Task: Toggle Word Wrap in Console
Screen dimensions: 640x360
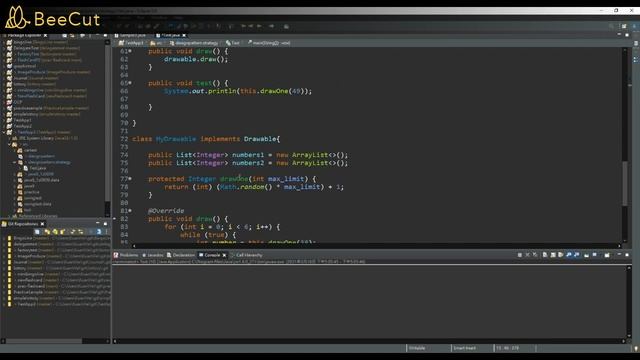Action: [x=561, y=255]
